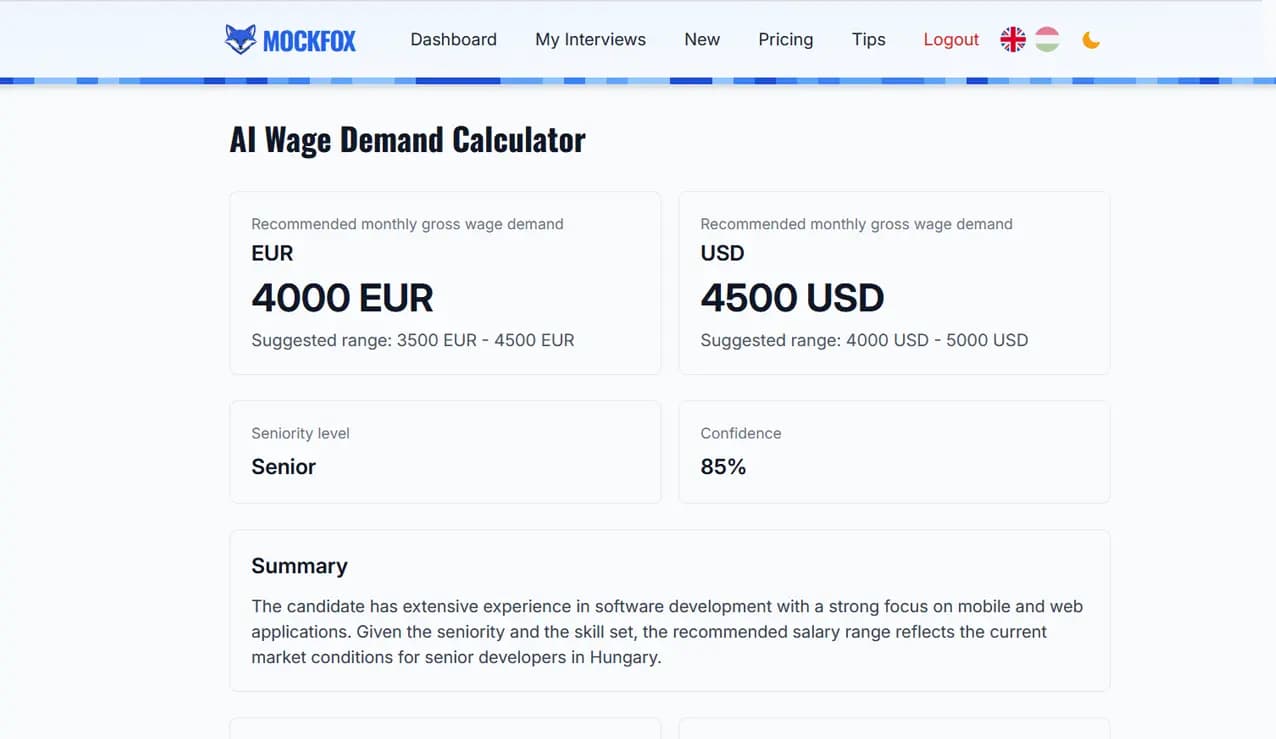The width and height of the screenshot is (1276, 739).
Task: Click the 4000 EUR recommended amount
Action: [342, 298]
